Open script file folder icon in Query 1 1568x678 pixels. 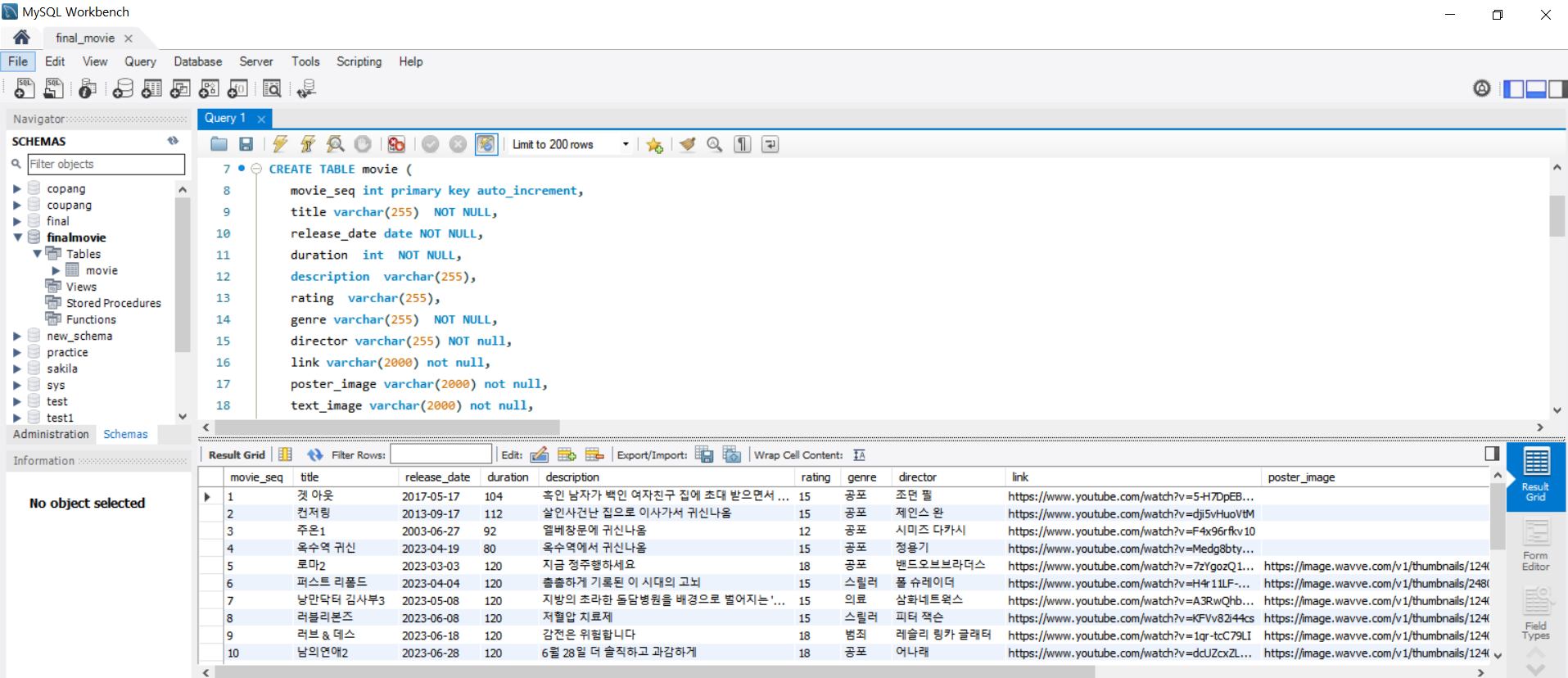coord(219,144)
